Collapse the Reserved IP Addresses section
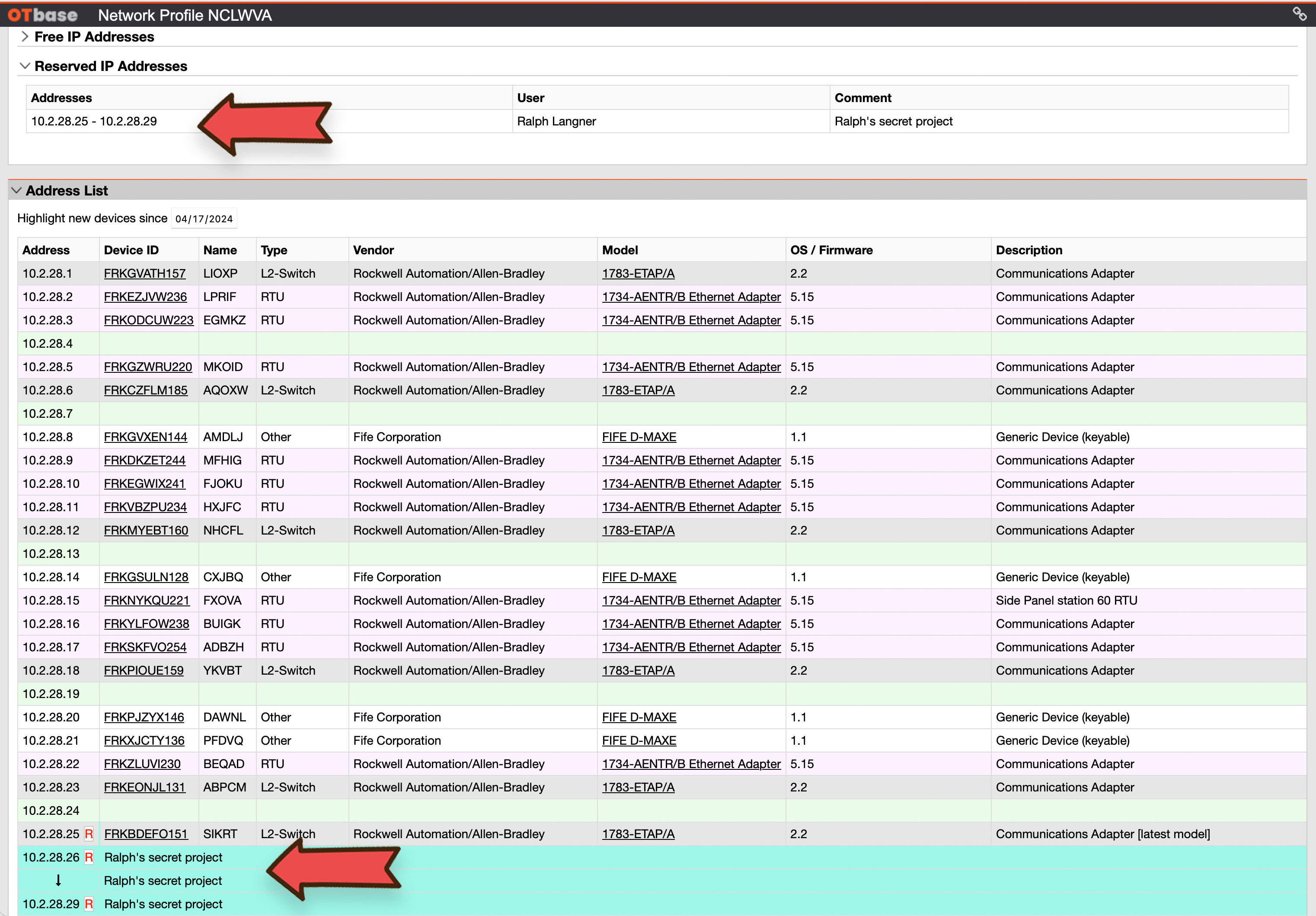1316x916 pixels. (x=25, y=66)
